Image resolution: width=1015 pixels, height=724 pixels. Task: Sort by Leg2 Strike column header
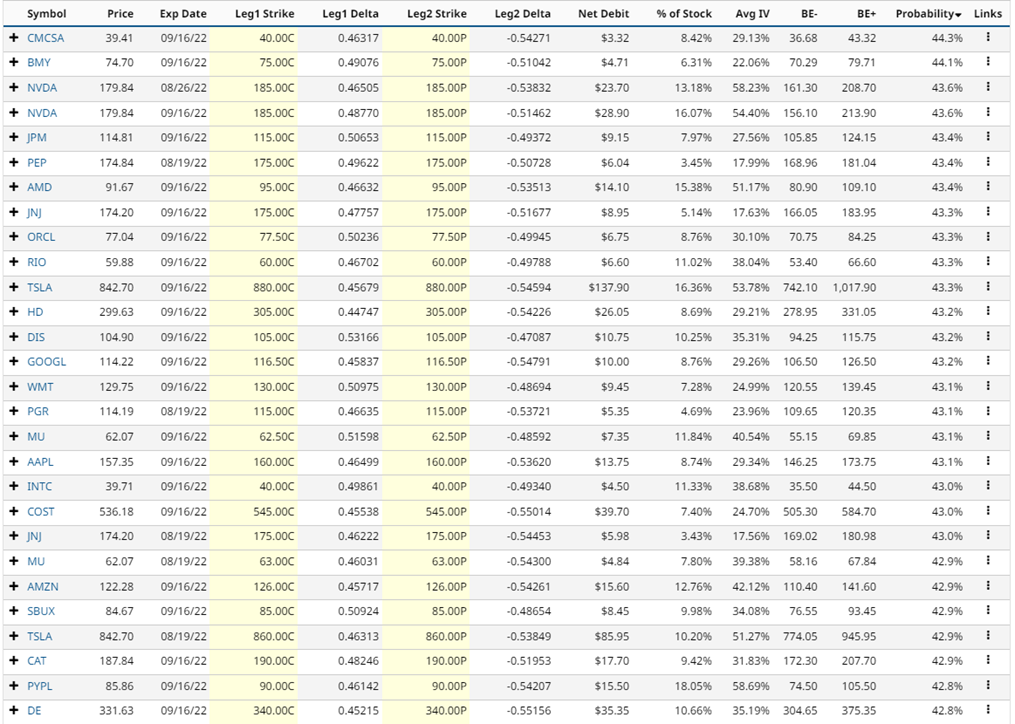click(437, 14)
